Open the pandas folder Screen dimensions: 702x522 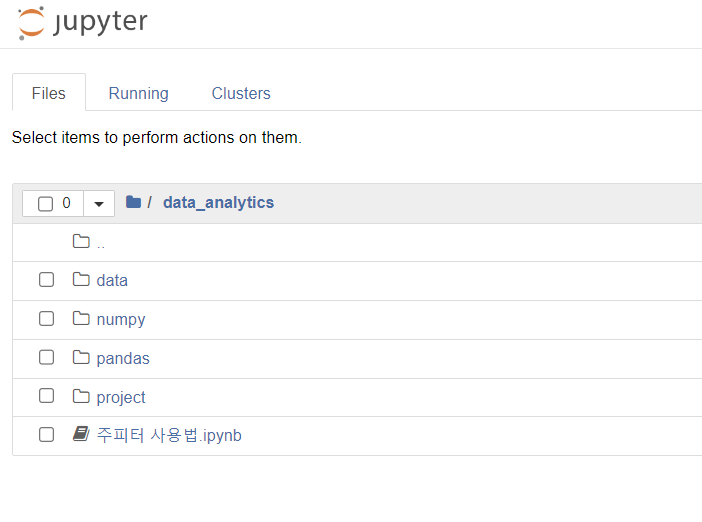(123, 358)
